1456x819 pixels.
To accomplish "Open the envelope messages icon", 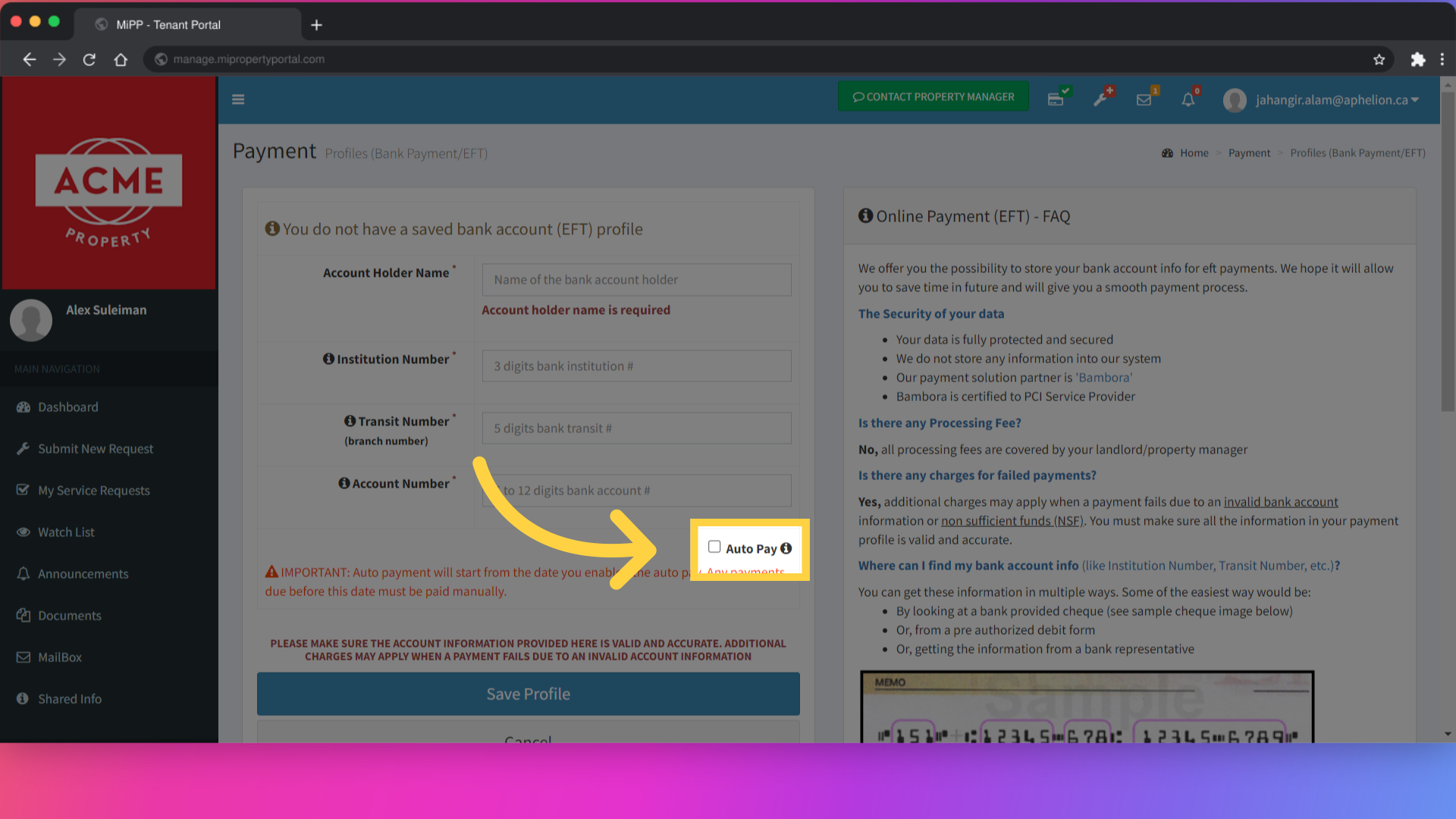I will (x=1144, y=99).
